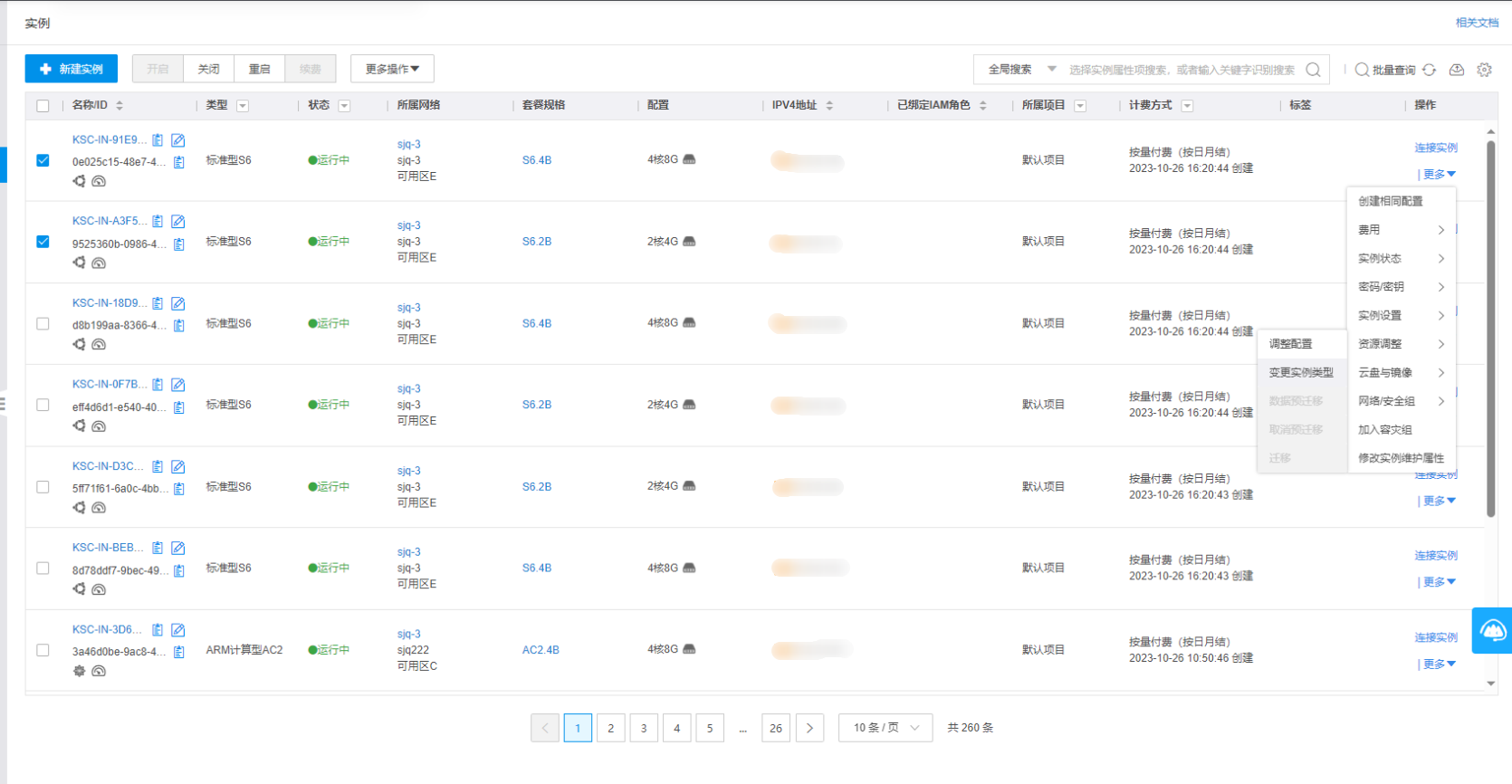Click the refresh icon beside 批量查询
Image resolution: width=1512 pixels, height=784 pixels.
point(1429,70)
